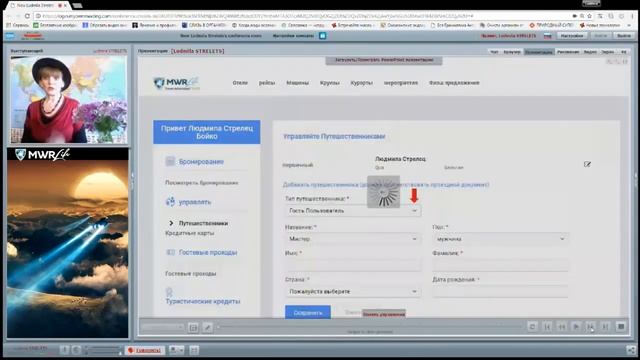Click the stop presentation square button
This screenshot has height=360, width=640.
[x=621, y=327]
